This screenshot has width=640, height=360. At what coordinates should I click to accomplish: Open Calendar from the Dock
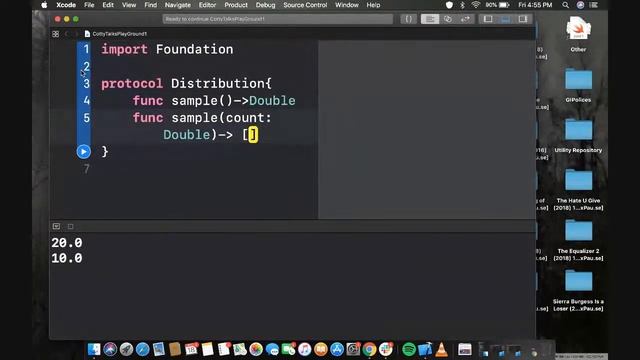coord(191,349)
